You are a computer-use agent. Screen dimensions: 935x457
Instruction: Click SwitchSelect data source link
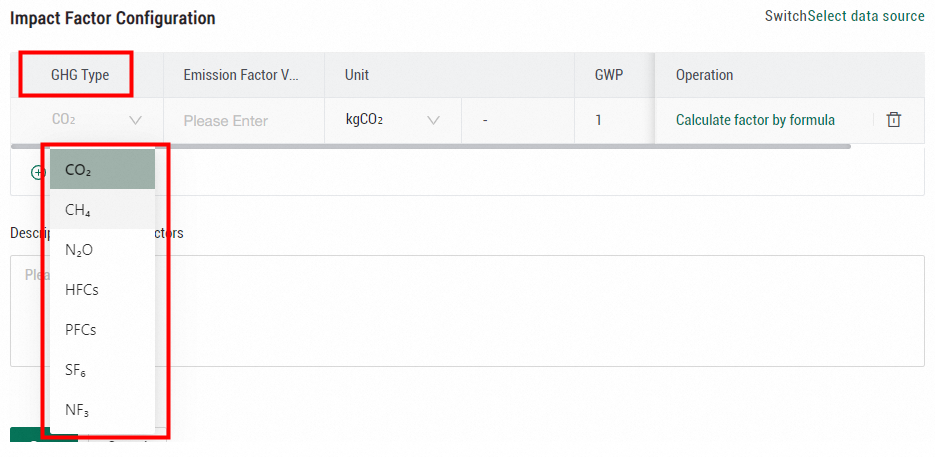pos(844,16)
